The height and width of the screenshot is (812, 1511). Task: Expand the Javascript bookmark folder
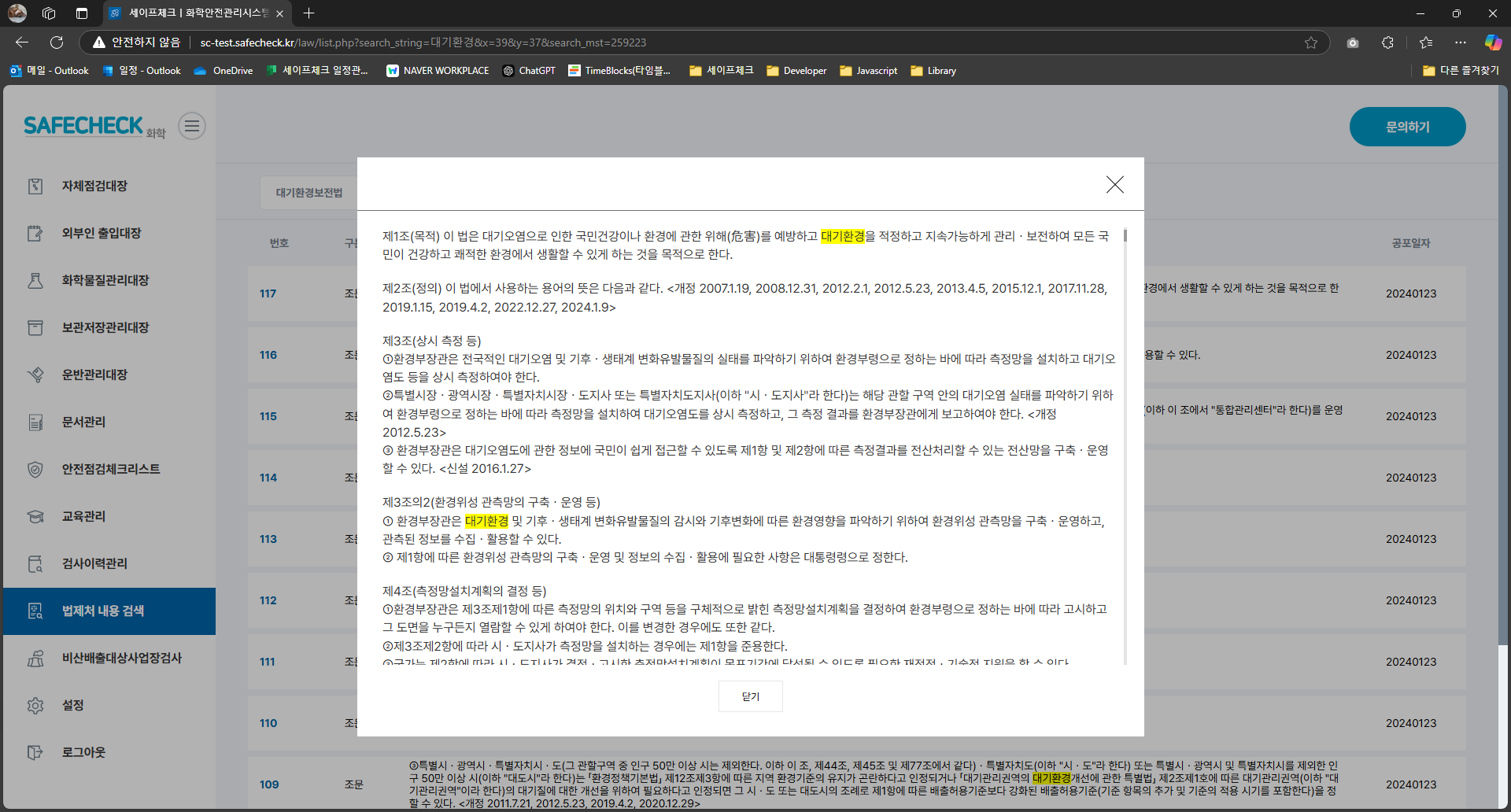pyautogui.click(x=868, y=71)
